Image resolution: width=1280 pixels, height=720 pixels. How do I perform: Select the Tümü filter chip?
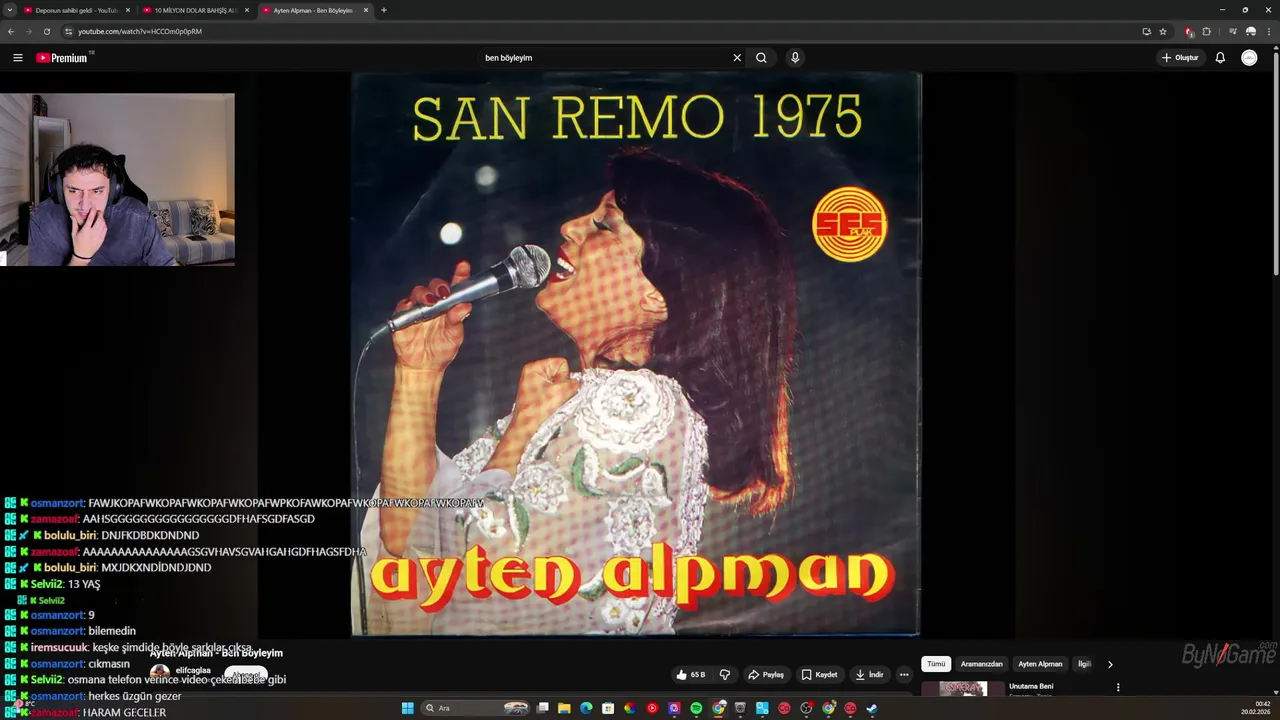coord(936,664)
